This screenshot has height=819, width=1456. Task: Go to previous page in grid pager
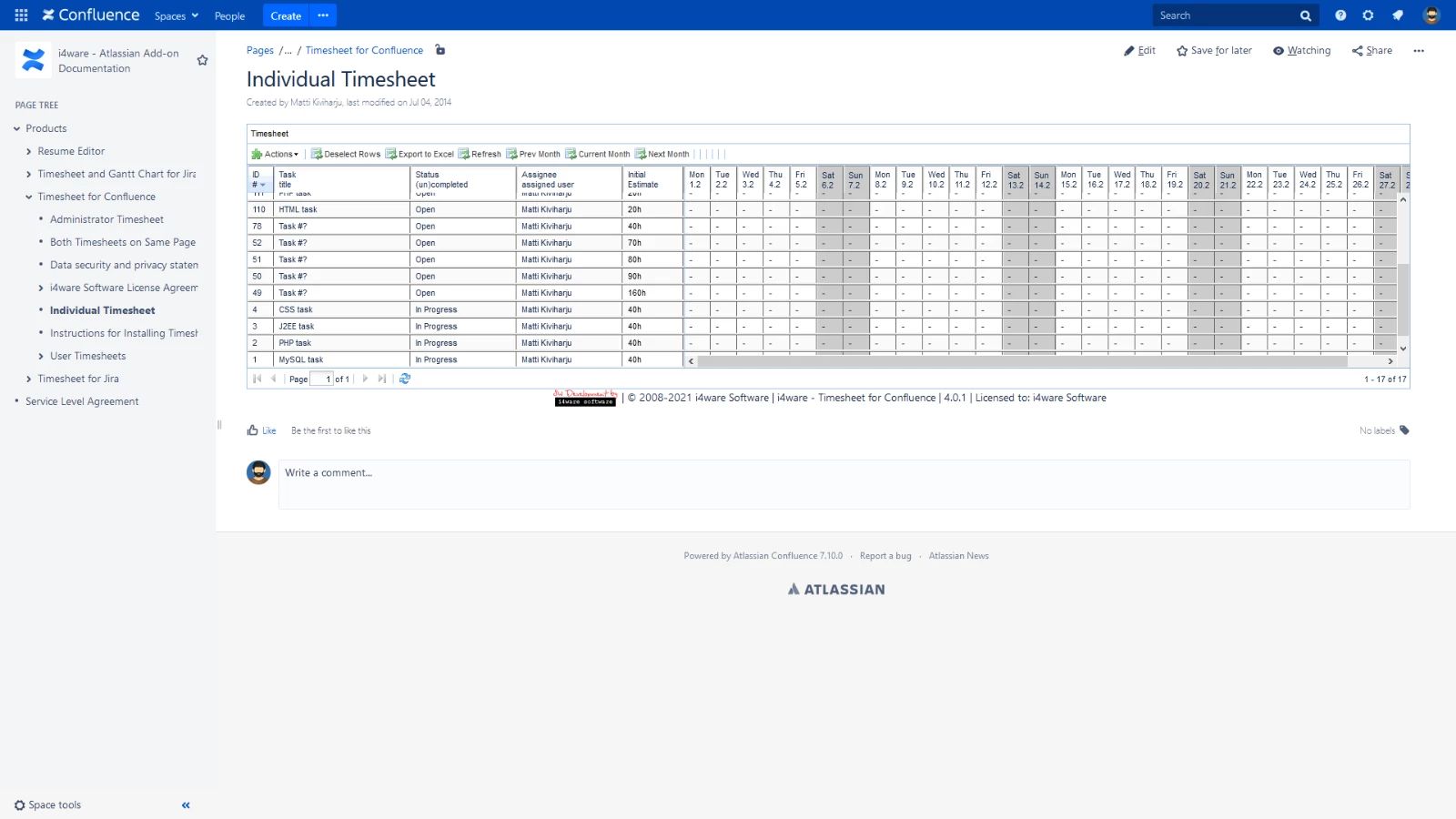coord(273,379)
